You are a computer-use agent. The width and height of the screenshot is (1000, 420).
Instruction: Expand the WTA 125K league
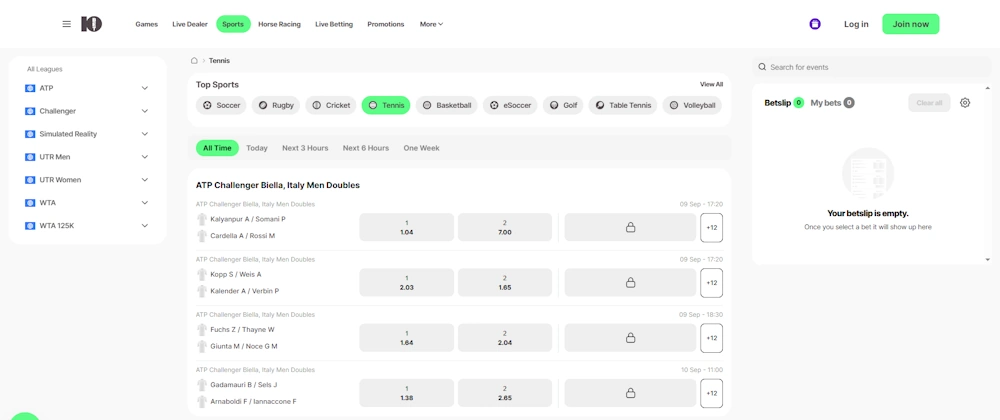point(145,226)
